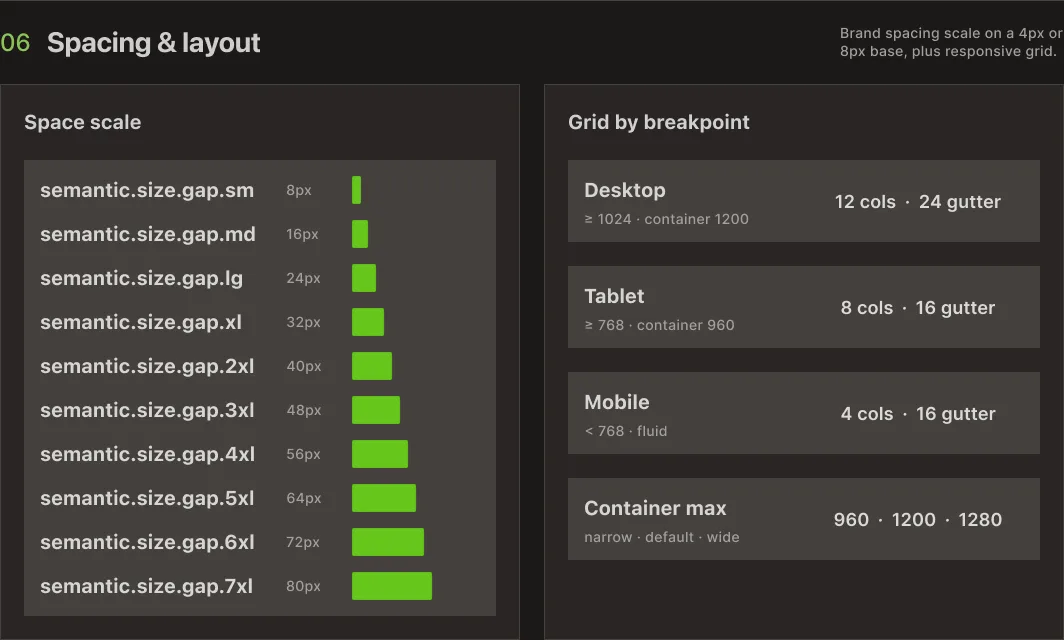Image resolution: width=1064 pixels, height=640 pixels.
Task: Click the green bar for gap.lg
Action: point(364,278)
